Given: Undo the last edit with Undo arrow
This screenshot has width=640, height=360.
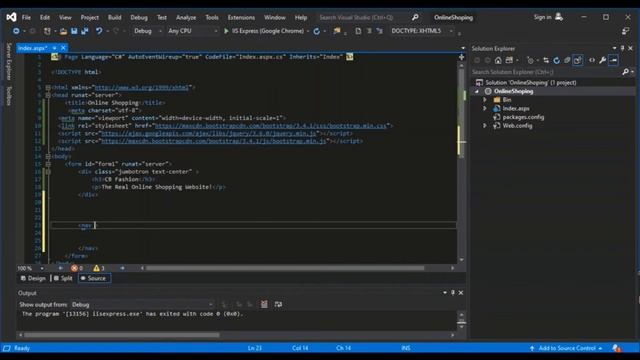Looking at the screenshot, I should click(x=99, y=31).
